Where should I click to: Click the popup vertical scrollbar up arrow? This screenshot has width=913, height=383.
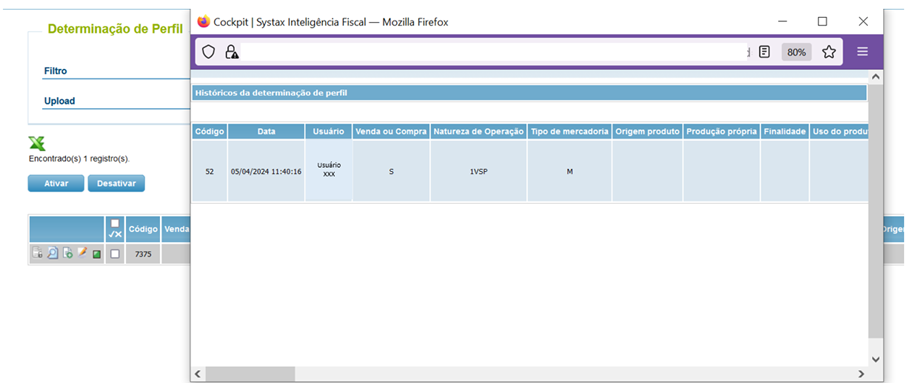[875, 77]
